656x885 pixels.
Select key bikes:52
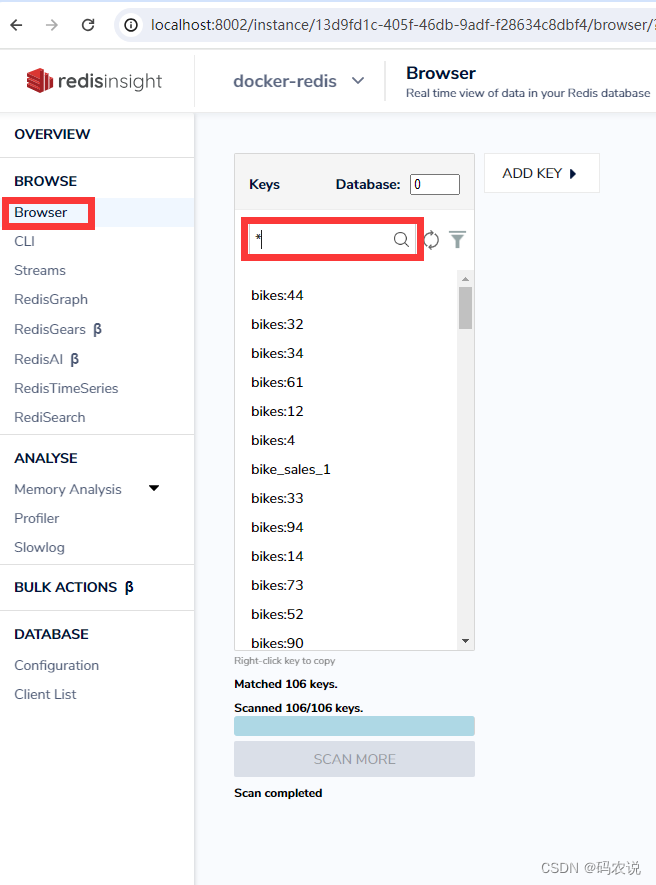click(x=277, y=614)
